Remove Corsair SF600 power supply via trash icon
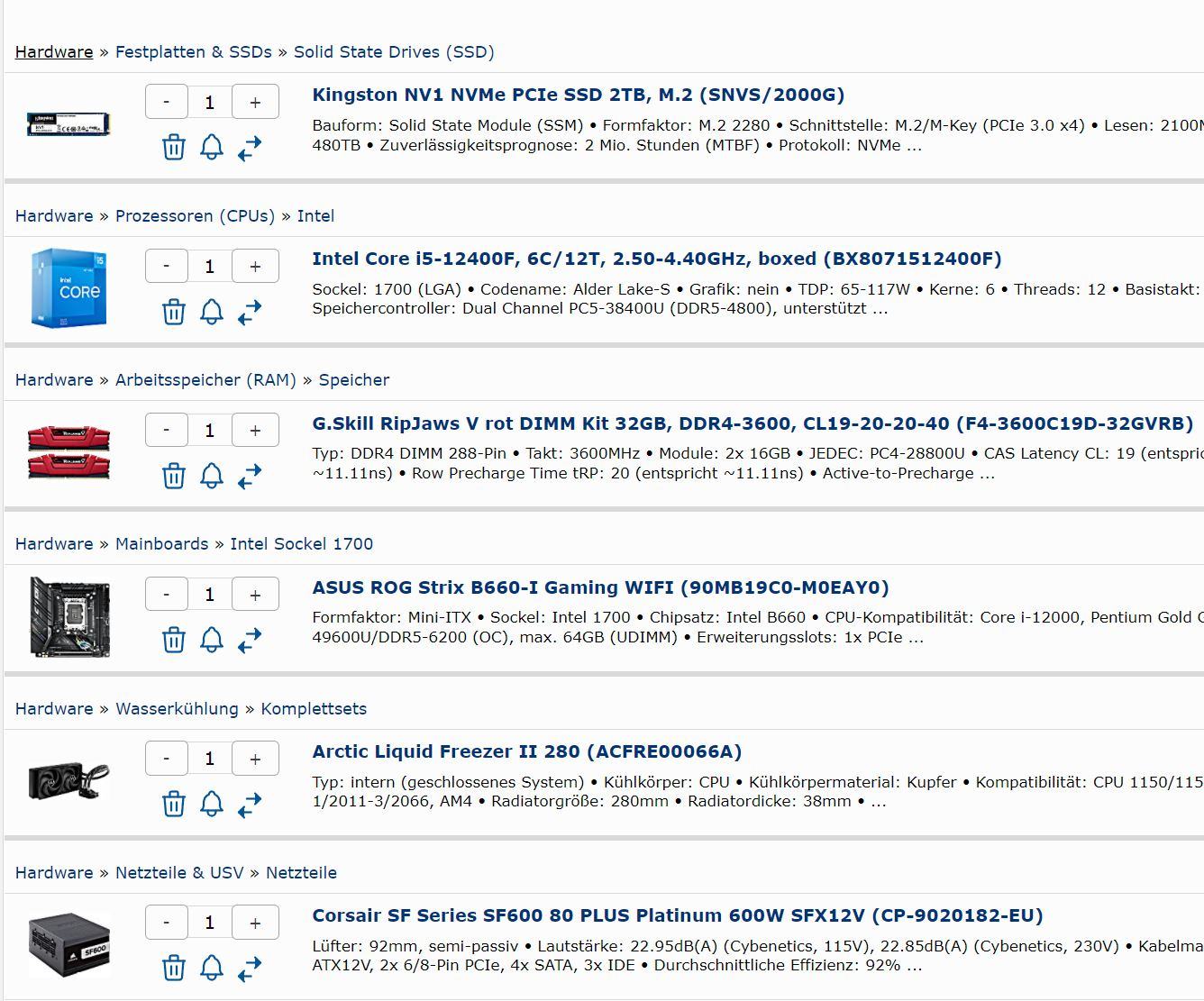1204x1001 pixels. 173,968
